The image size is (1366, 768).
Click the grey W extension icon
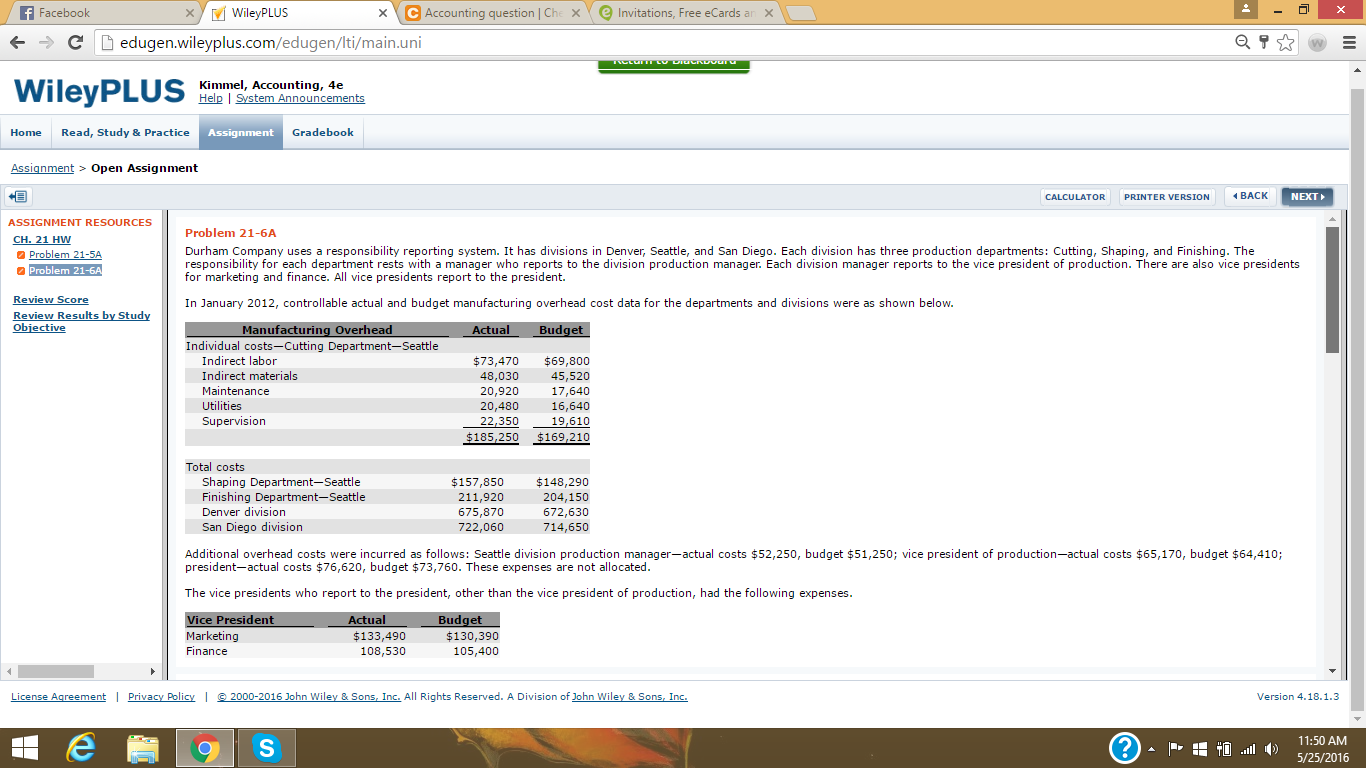[1317, 43]
